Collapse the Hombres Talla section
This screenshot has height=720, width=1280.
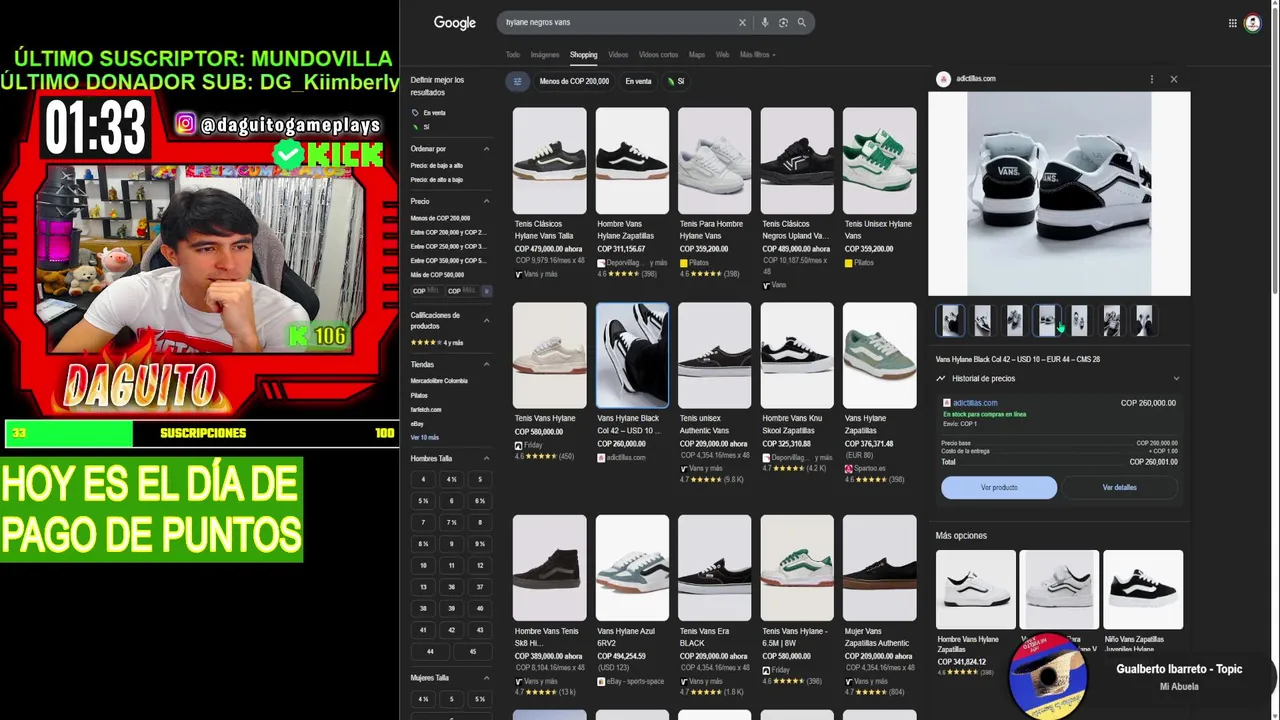pos(487,459)
